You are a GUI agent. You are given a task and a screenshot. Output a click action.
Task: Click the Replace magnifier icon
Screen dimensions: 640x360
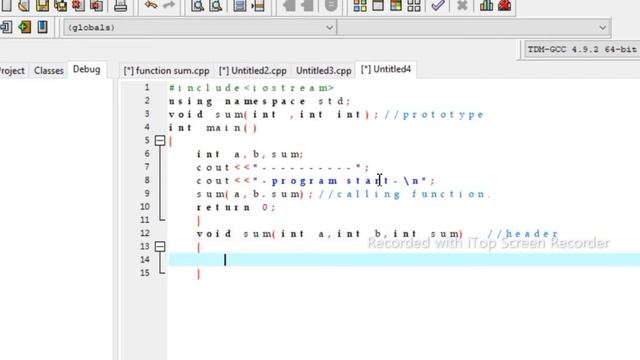216,5
